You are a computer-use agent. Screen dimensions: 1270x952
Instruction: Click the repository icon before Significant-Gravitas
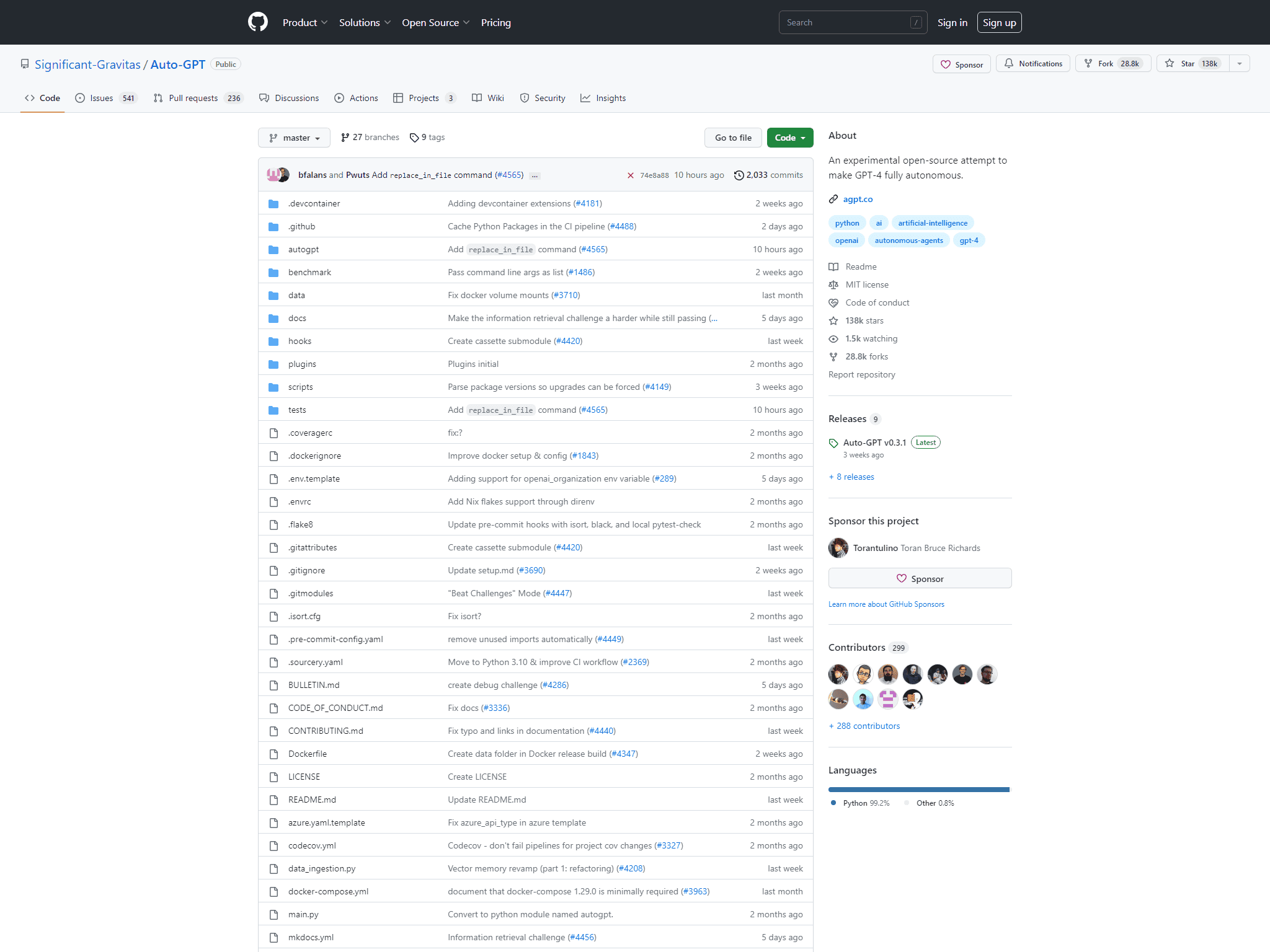pyautogui.click(x=25, y=64)
